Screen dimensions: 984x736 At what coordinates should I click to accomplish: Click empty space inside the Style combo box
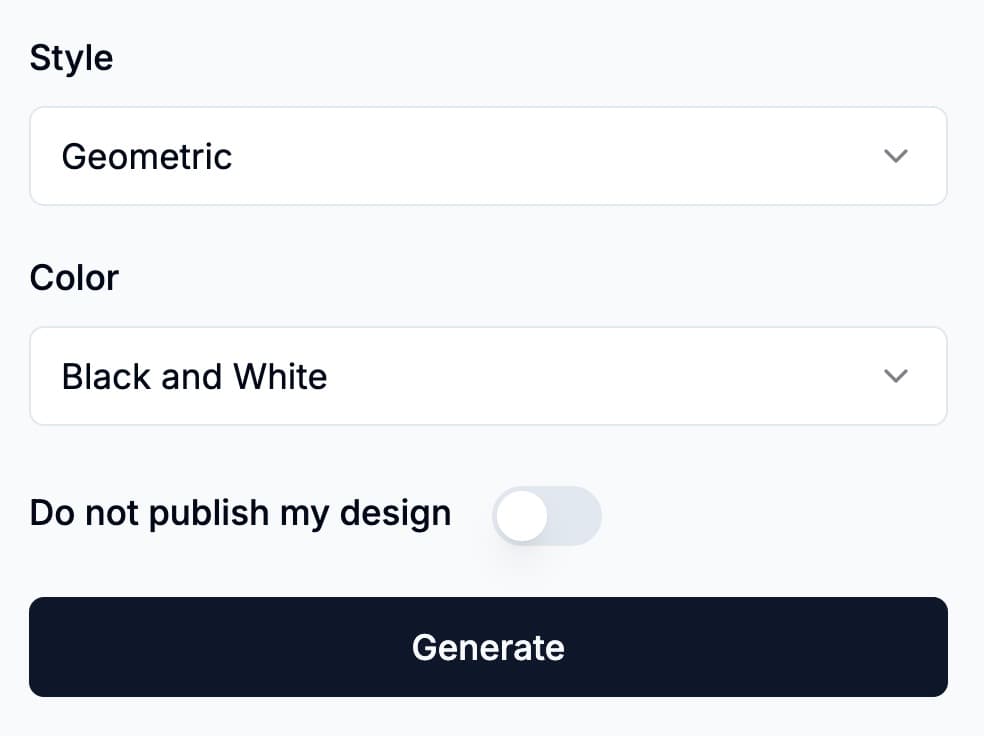(560, 156)
